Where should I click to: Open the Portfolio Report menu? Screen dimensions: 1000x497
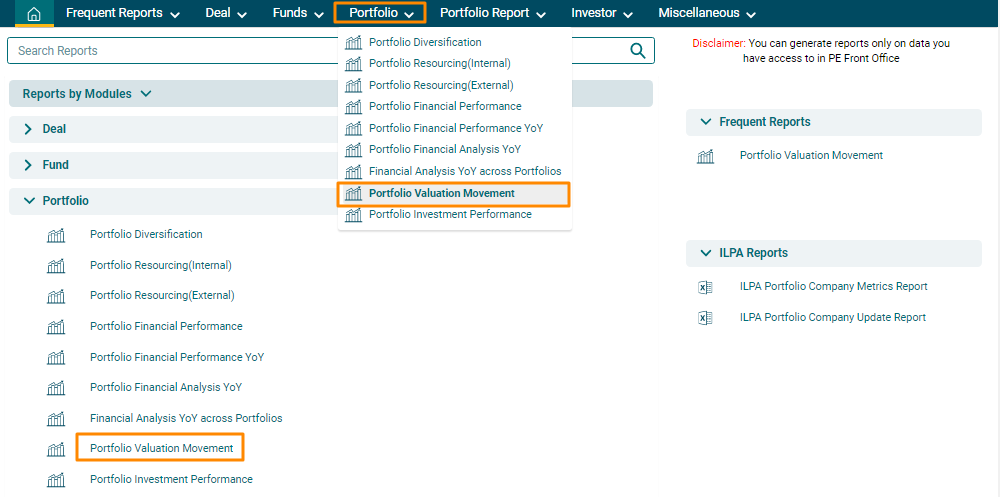click(492, 13)
